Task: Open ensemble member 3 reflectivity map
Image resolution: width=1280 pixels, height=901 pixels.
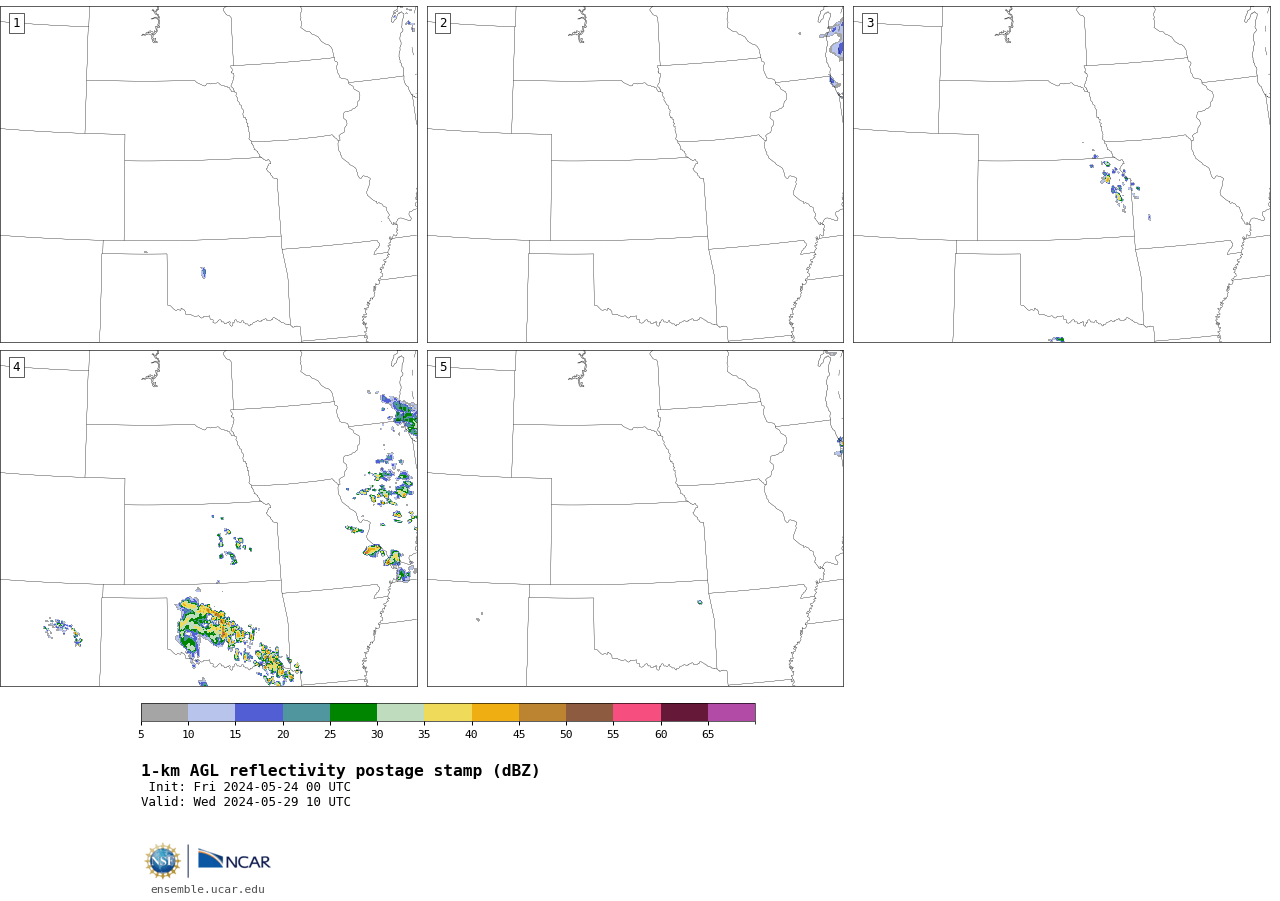Action: [x=1062, y=174]
